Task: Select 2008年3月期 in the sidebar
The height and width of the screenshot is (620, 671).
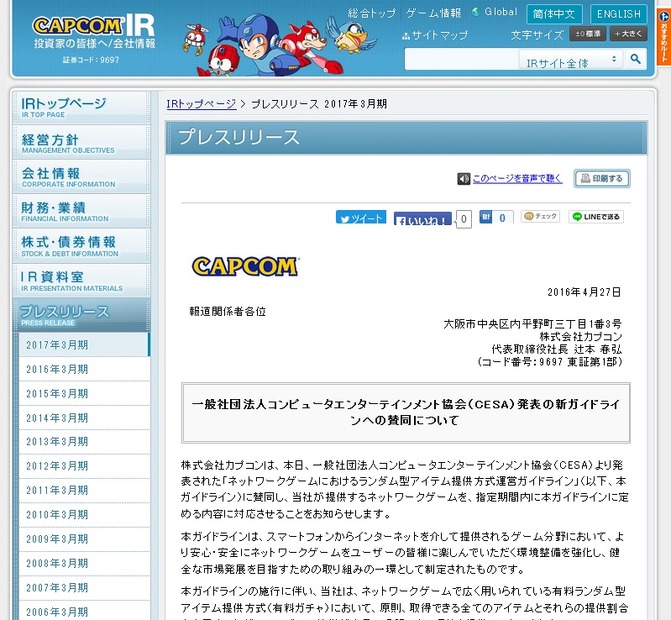Action: 84,564
